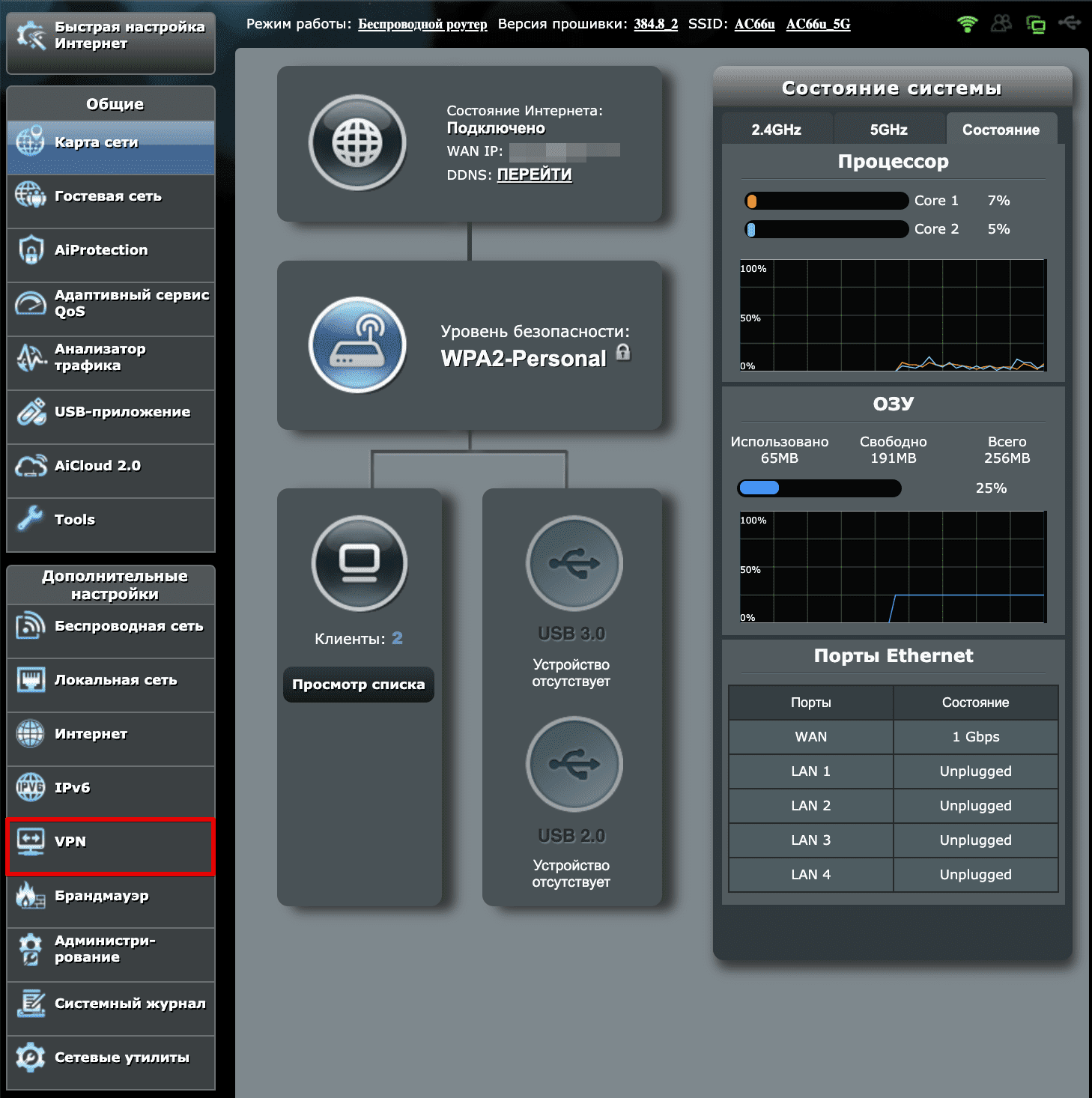Click the USB status icon in the header
This screenshot has width=1092, height=1098.
click(1071, 24)
